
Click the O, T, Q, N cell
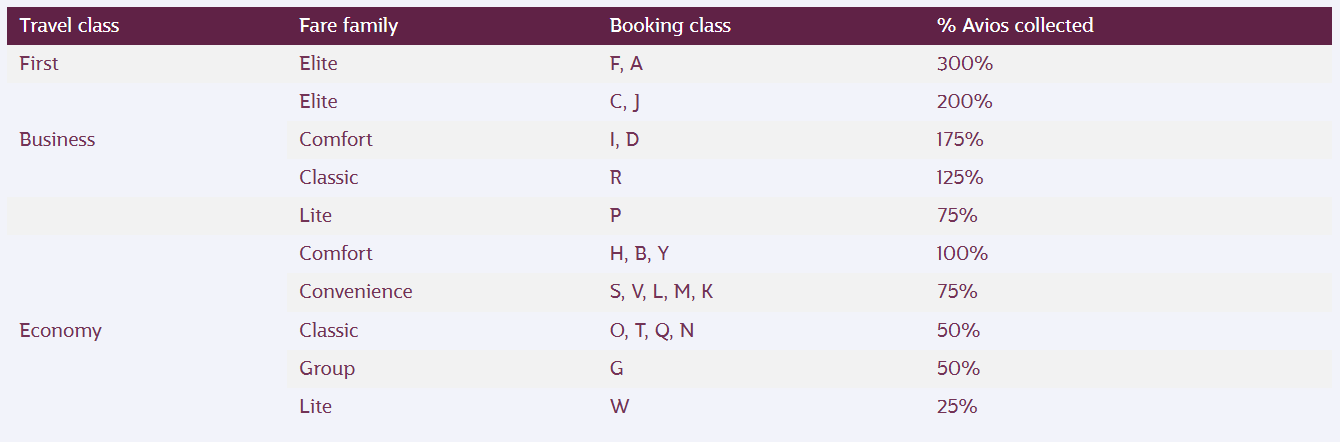point(651,331)
